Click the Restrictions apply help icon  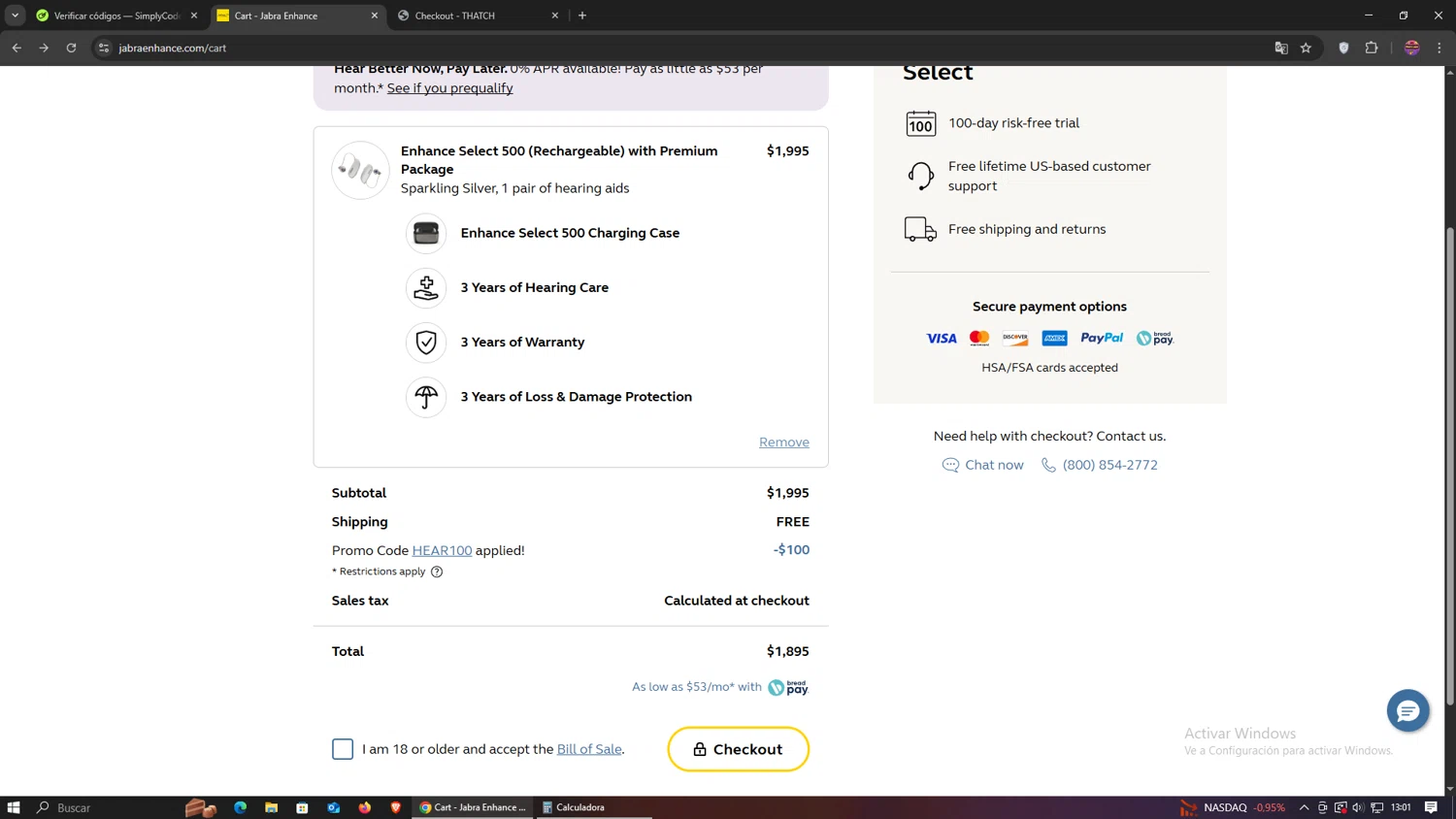(x=437, y=572)
